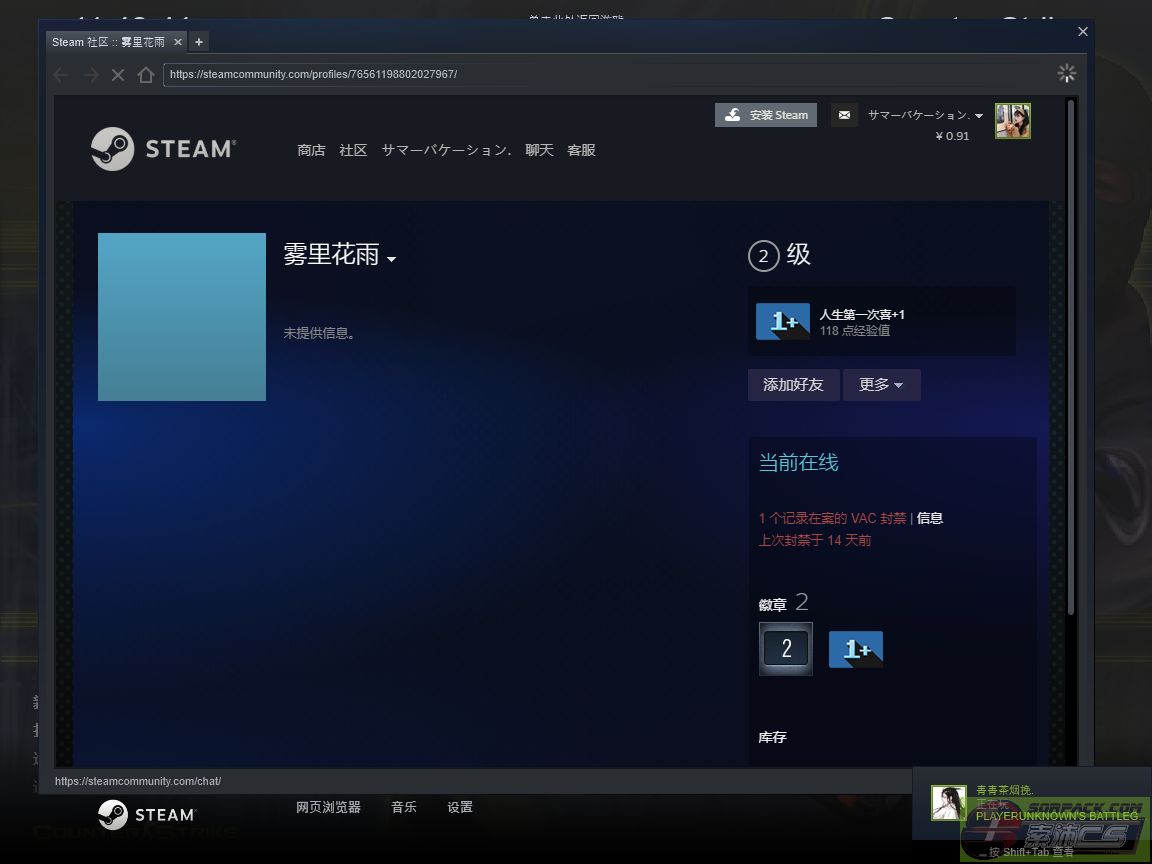Click the 1+ badge under 徽章
This screenshot has width=1152, height=864.
click(x=856, y=649)
